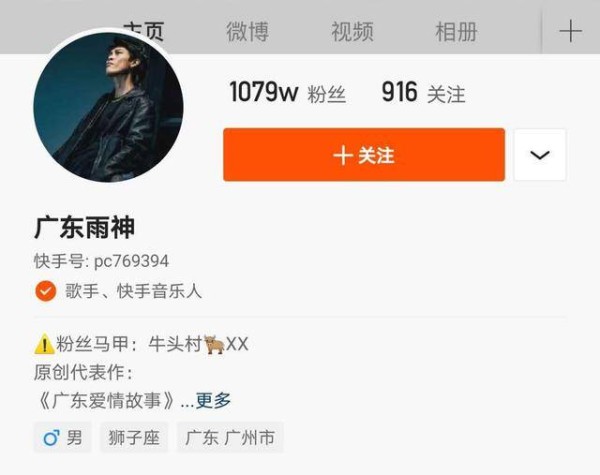Switch to the 视频 tab
Screen dimensions: 600x475
[x=352, y=31]
